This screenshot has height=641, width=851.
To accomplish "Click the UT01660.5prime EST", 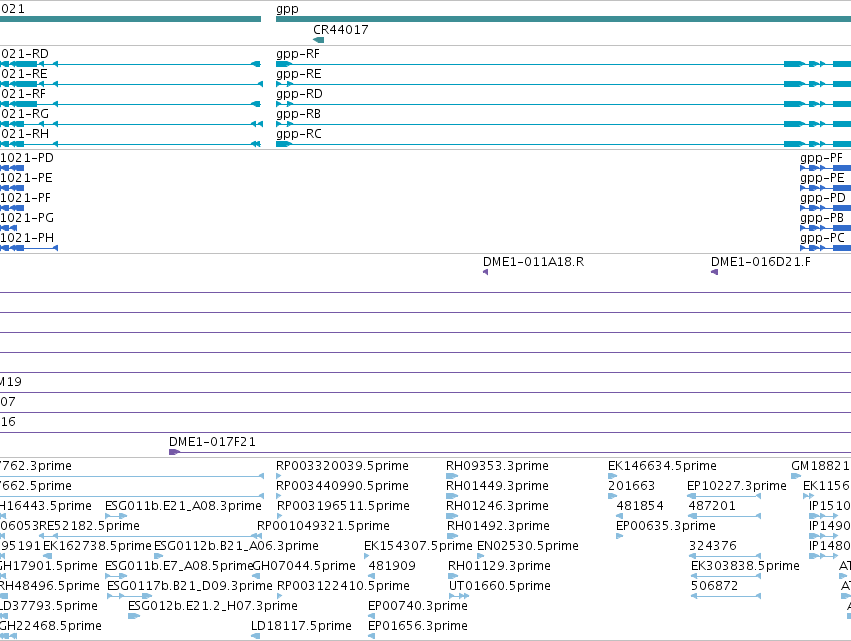I will coord(499,586).
